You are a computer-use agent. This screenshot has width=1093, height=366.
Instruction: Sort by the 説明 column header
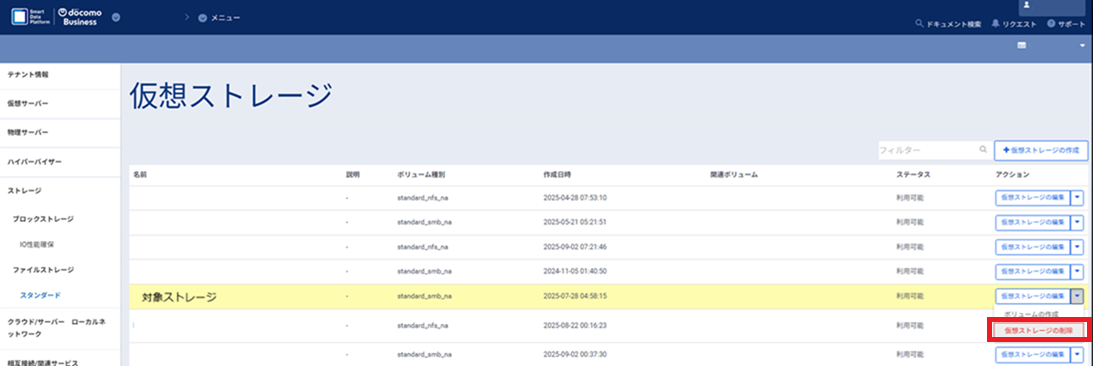click(353, 174)
